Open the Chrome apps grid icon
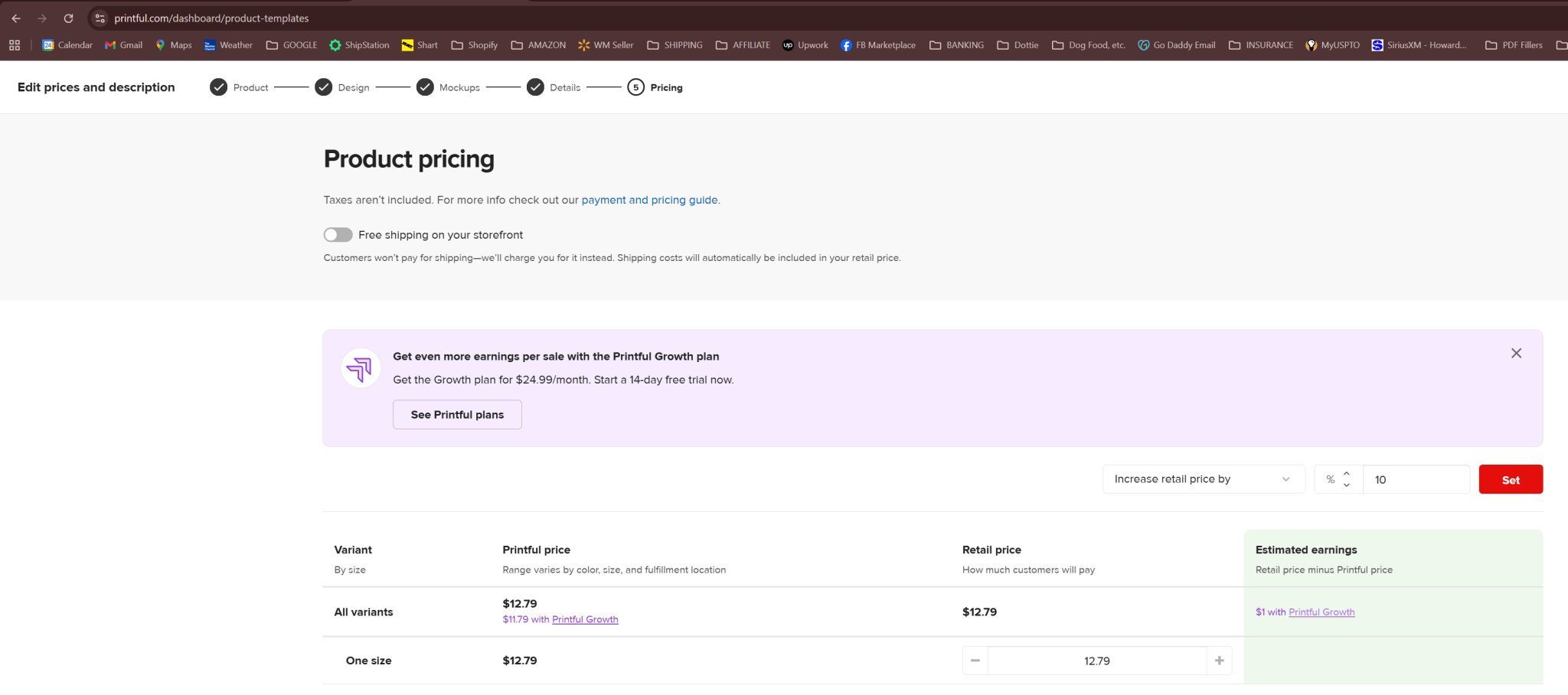Screen dimensions: 1568x695 point(15,45)
